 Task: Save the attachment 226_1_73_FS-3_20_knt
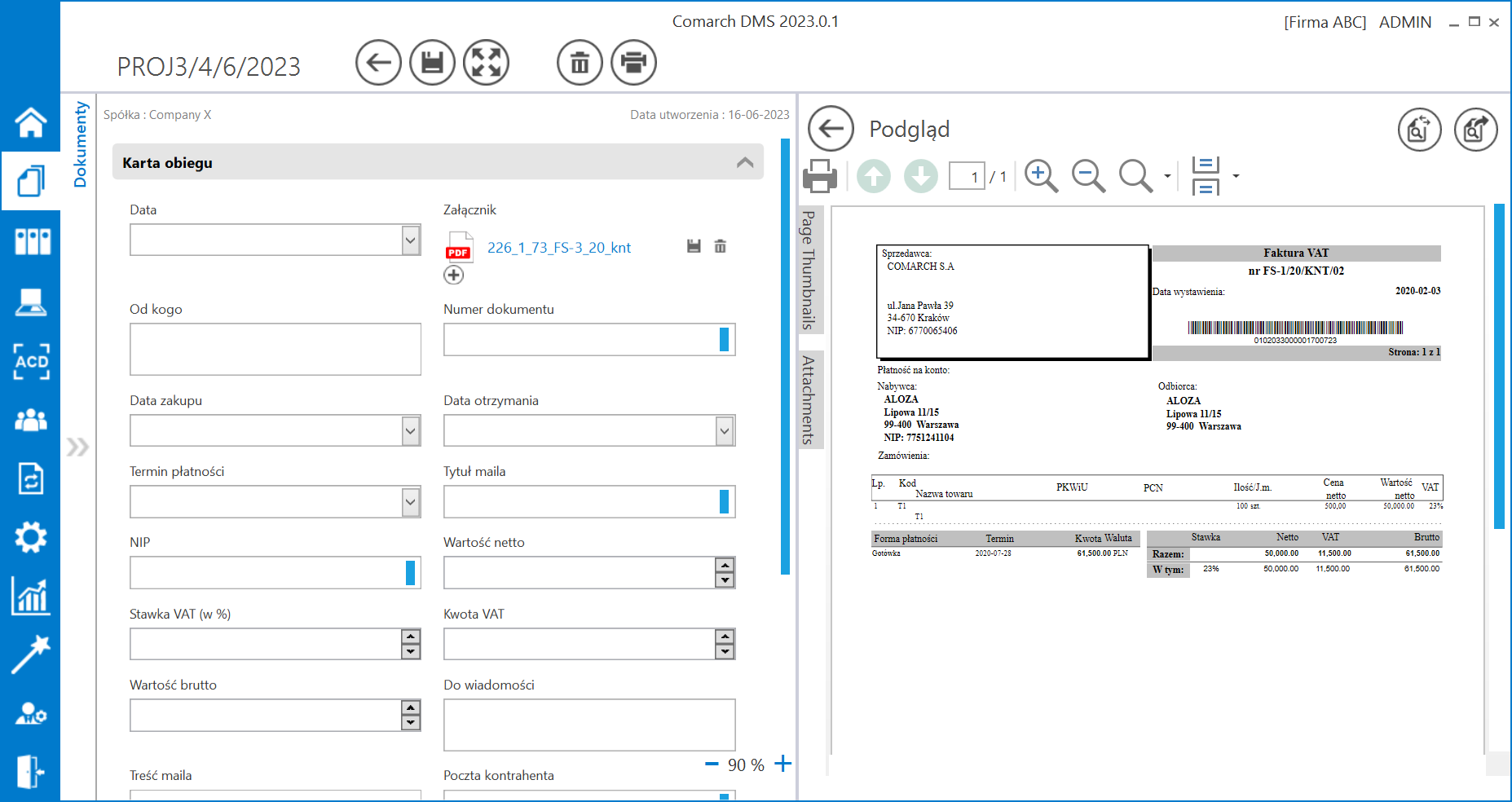coord(694,246)
